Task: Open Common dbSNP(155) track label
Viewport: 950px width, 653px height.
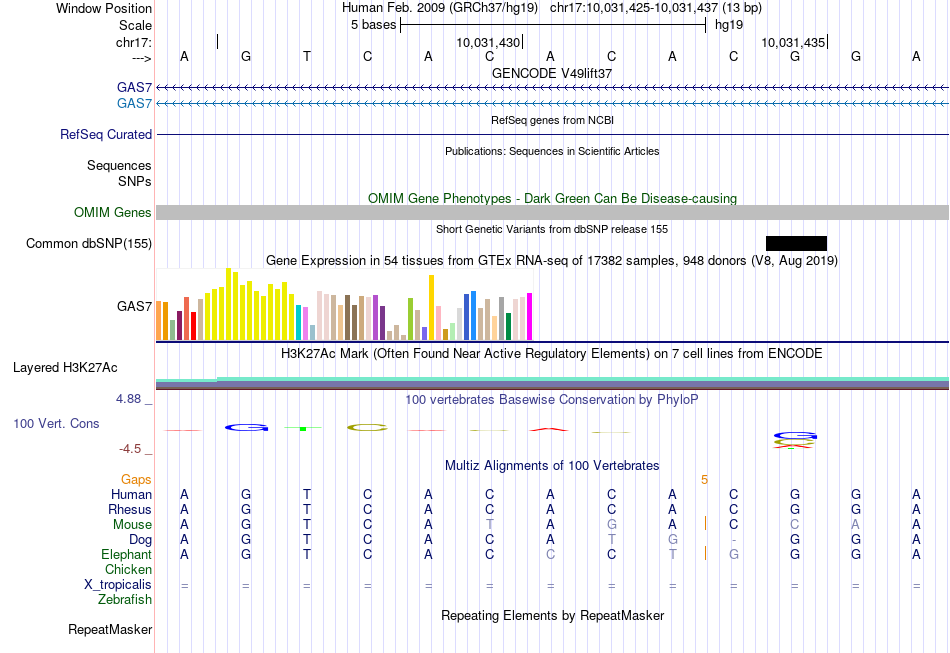Action: tap(89, 244)
